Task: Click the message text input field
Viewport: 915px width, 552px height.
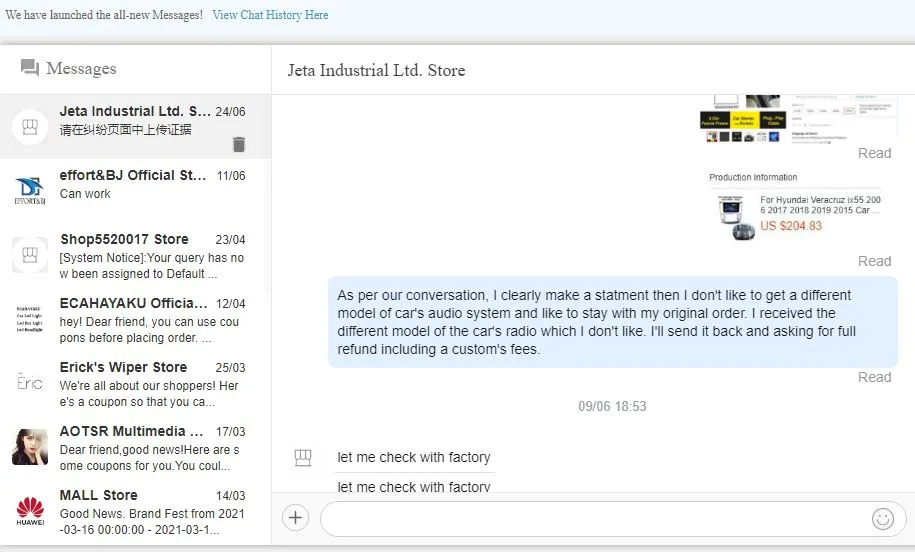Action: tap(595, 518)
